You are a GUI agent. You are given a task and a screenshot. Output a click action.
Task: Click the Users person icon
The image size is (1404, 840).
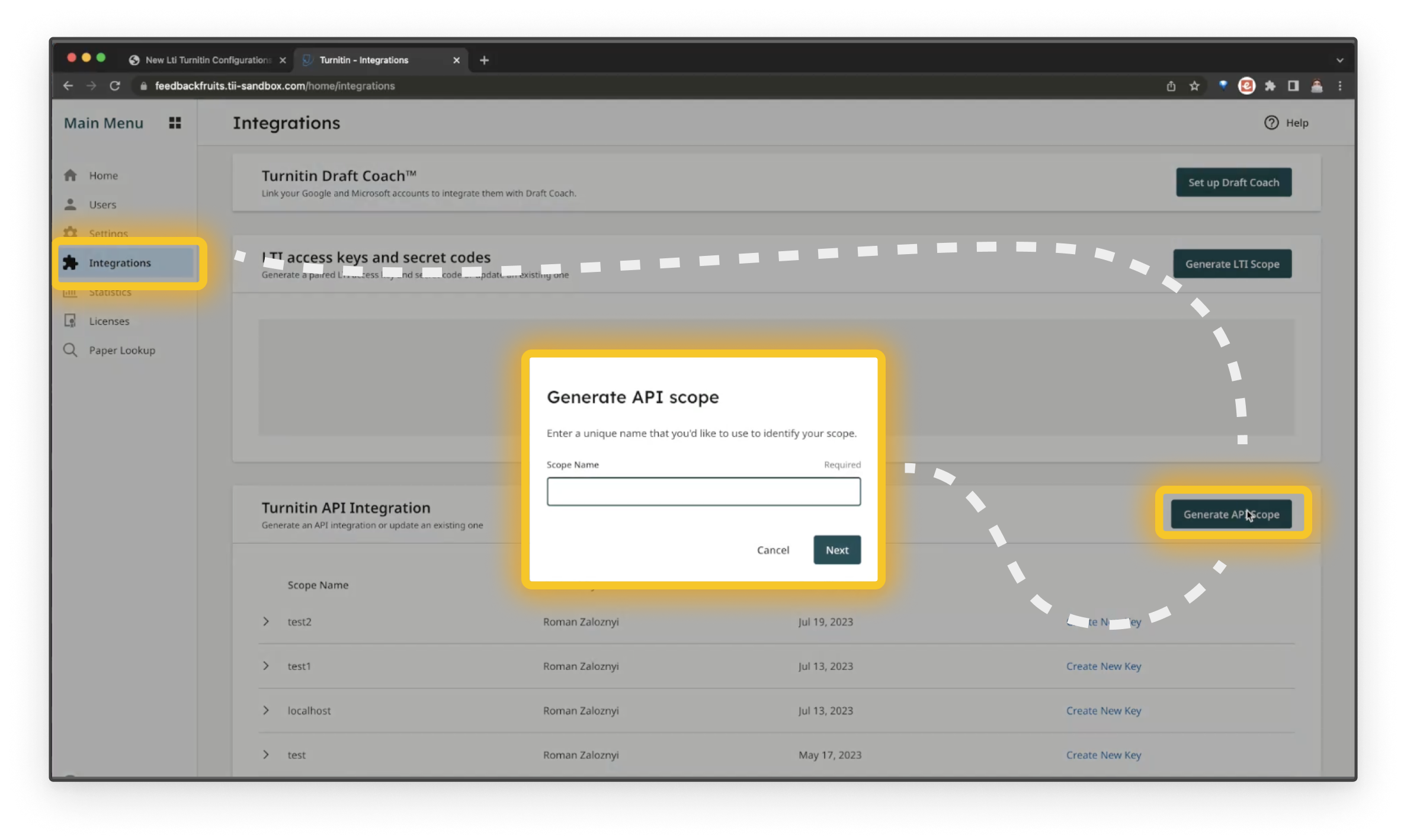pos(70,204)
